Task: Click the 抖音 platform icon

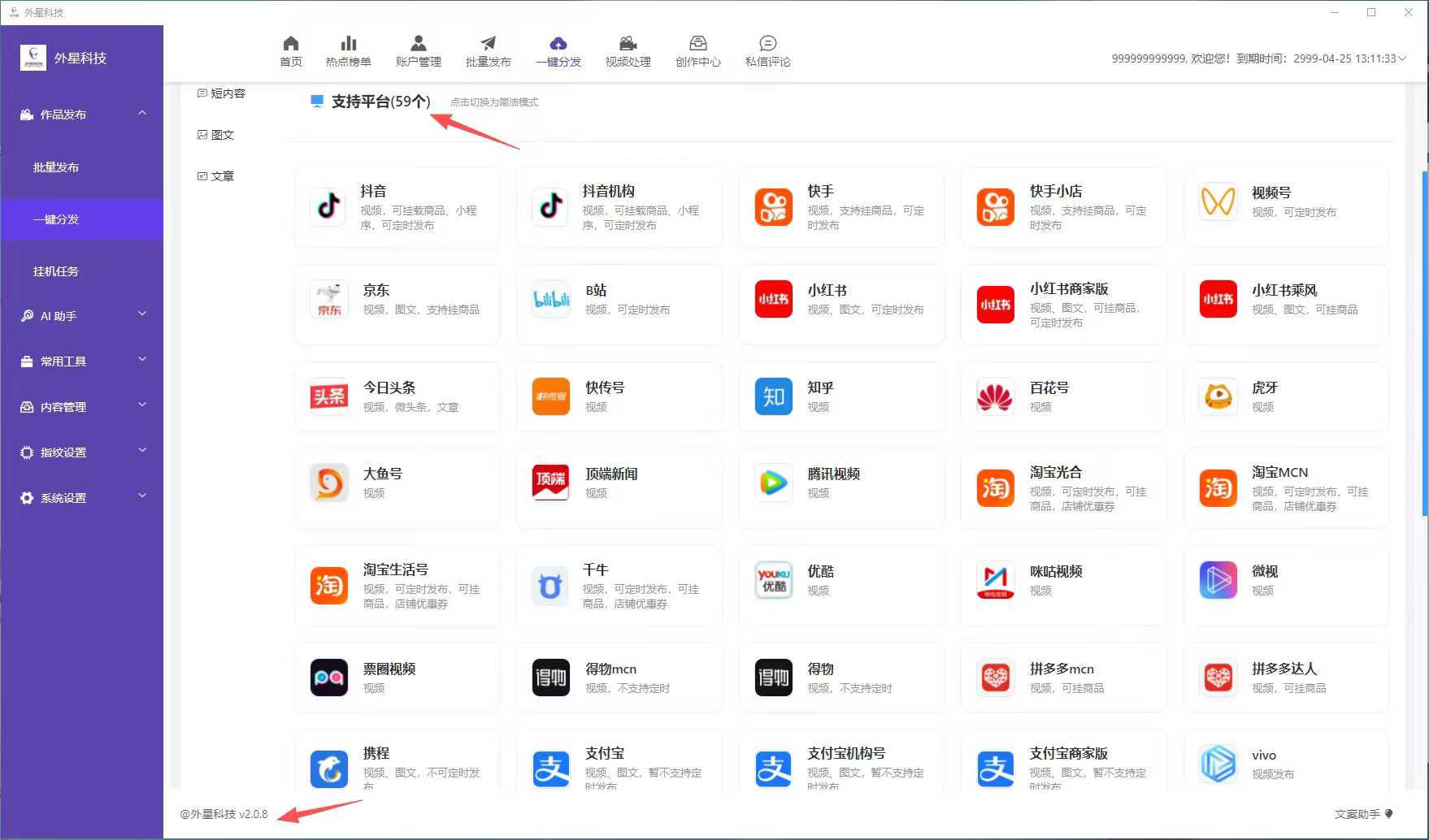Action: click(328, 206)
